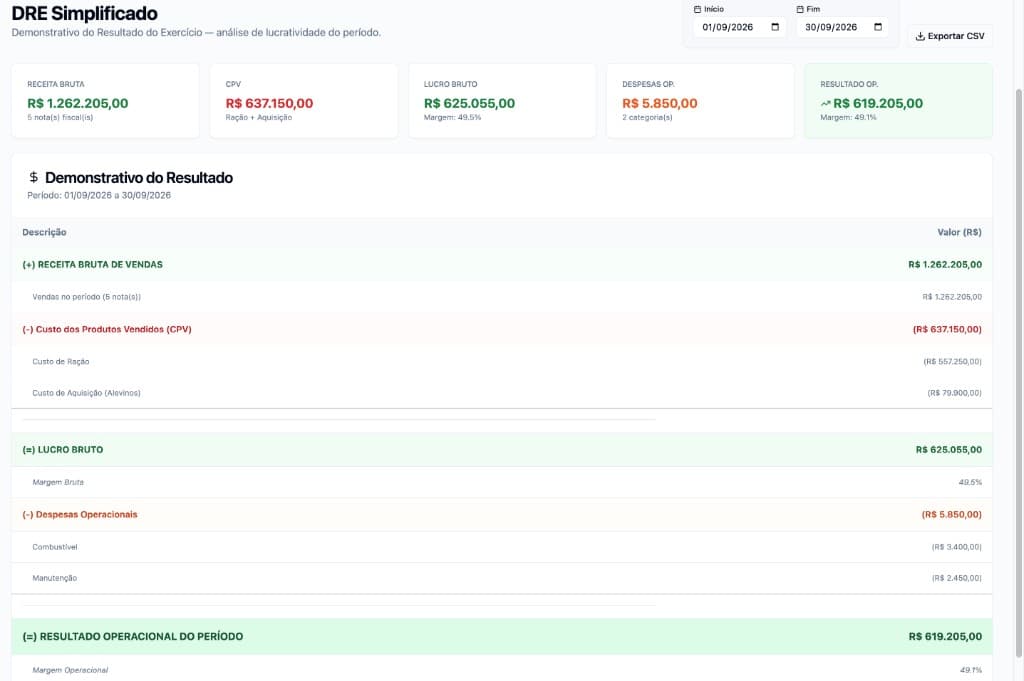
Task: Click the small calendar icon beside Início label
Action: (x=697, y=9)
